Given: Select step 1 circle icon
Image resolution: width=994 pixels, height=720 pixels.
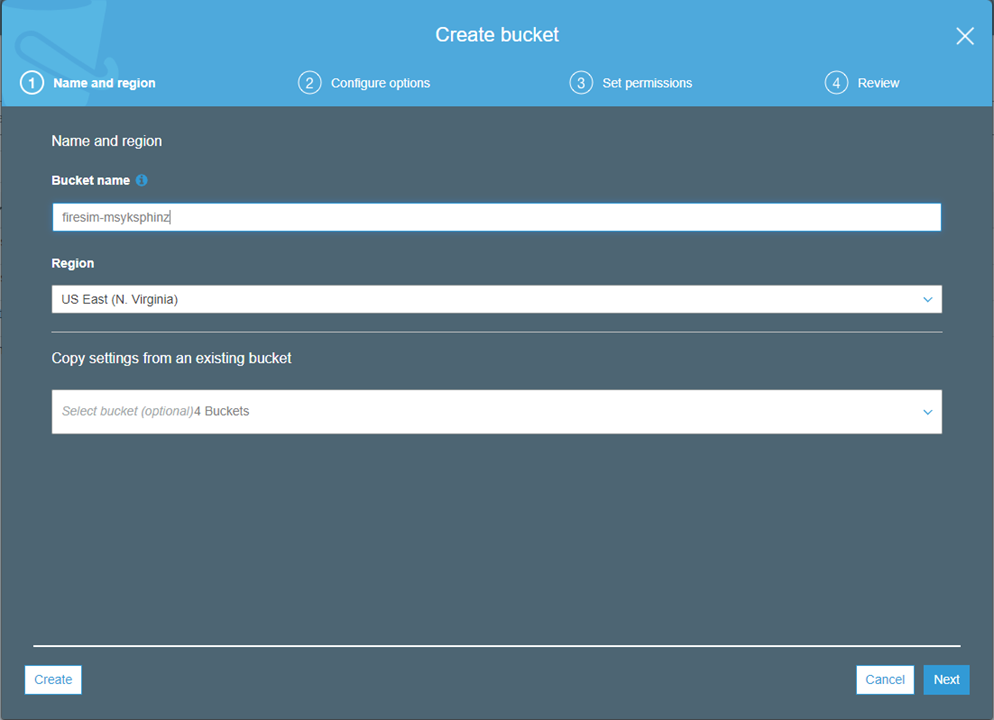Looking at the screenshot, I should pos(32,83).
